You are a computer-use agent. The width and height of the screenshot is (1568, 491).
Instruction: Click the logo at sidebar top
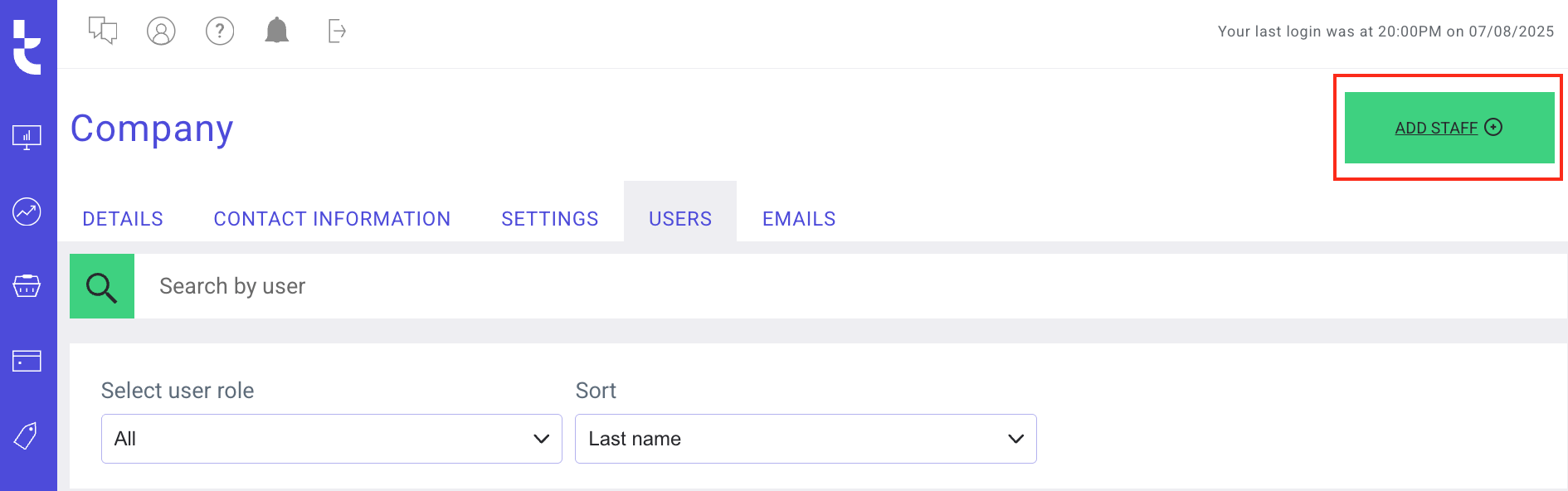(x=27, y=46)
